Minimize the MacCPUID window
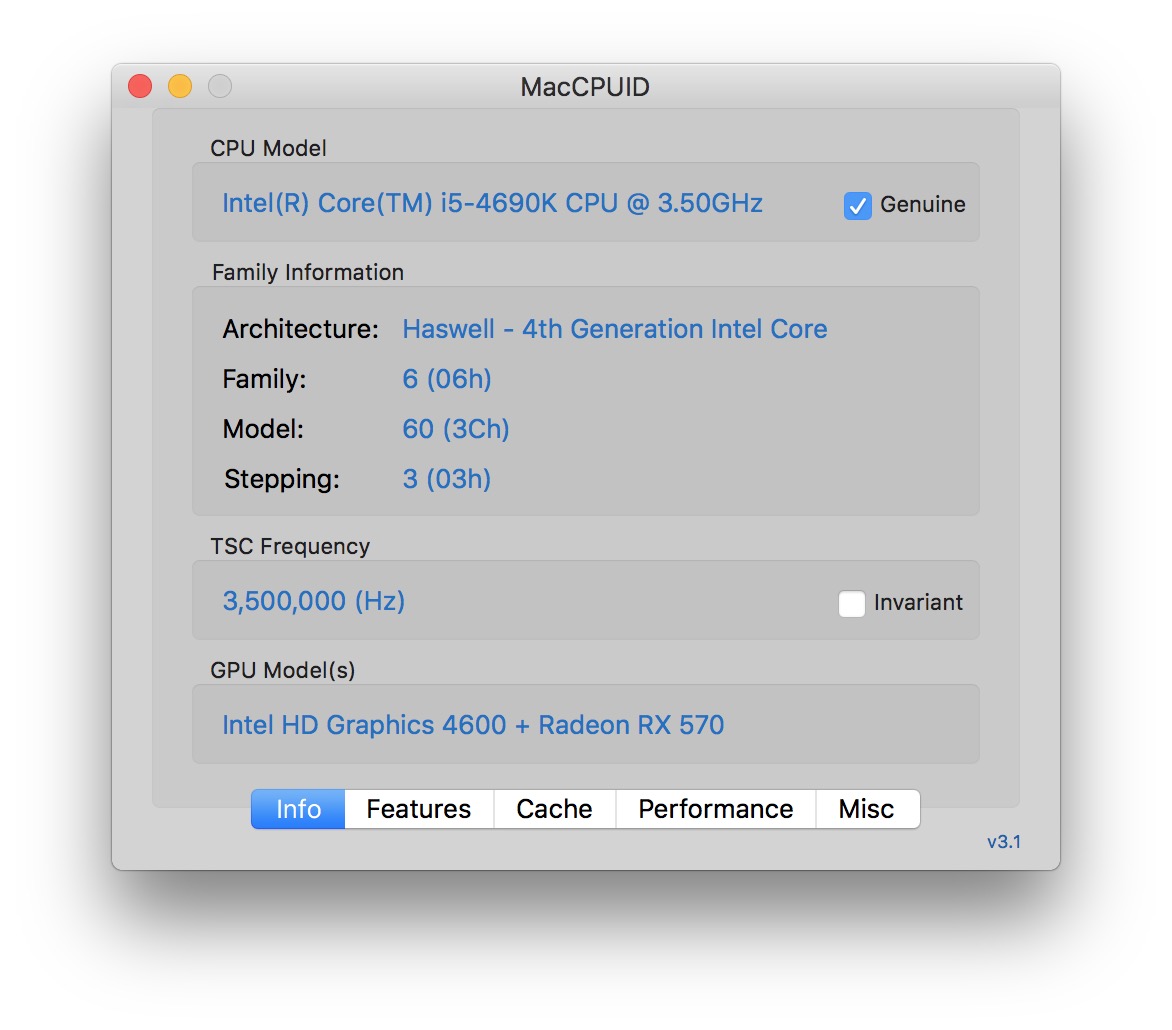1172x1030 pixels. click(x=179, y=86)
